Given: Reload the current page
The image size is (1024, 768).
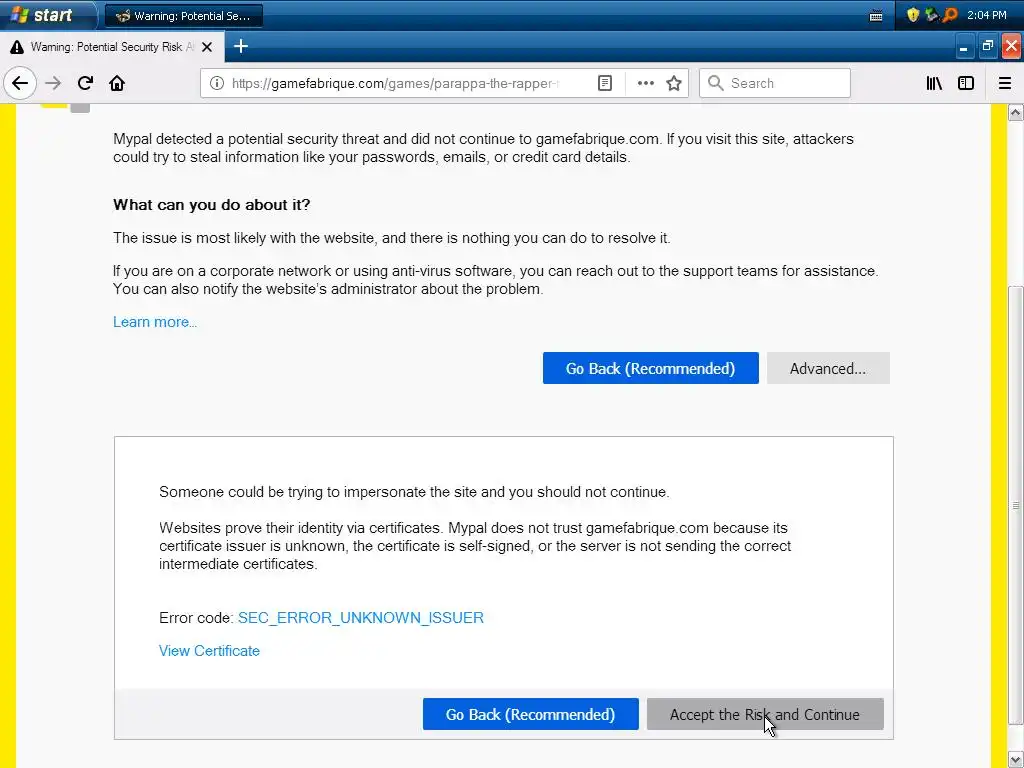Looking at the screenshot, I should (85, 84).
